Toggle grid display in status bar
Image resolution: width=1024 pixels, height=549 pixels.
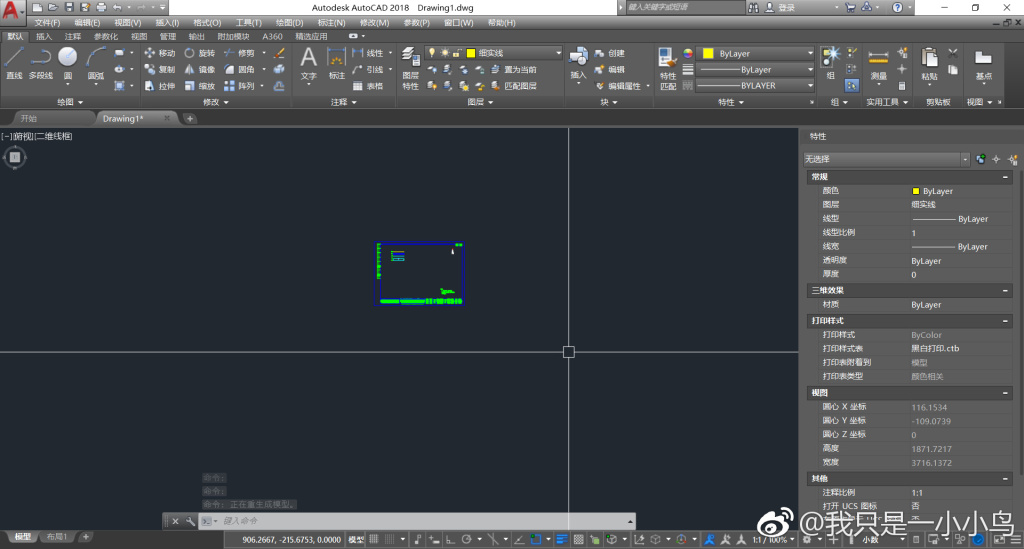(374, 539)
